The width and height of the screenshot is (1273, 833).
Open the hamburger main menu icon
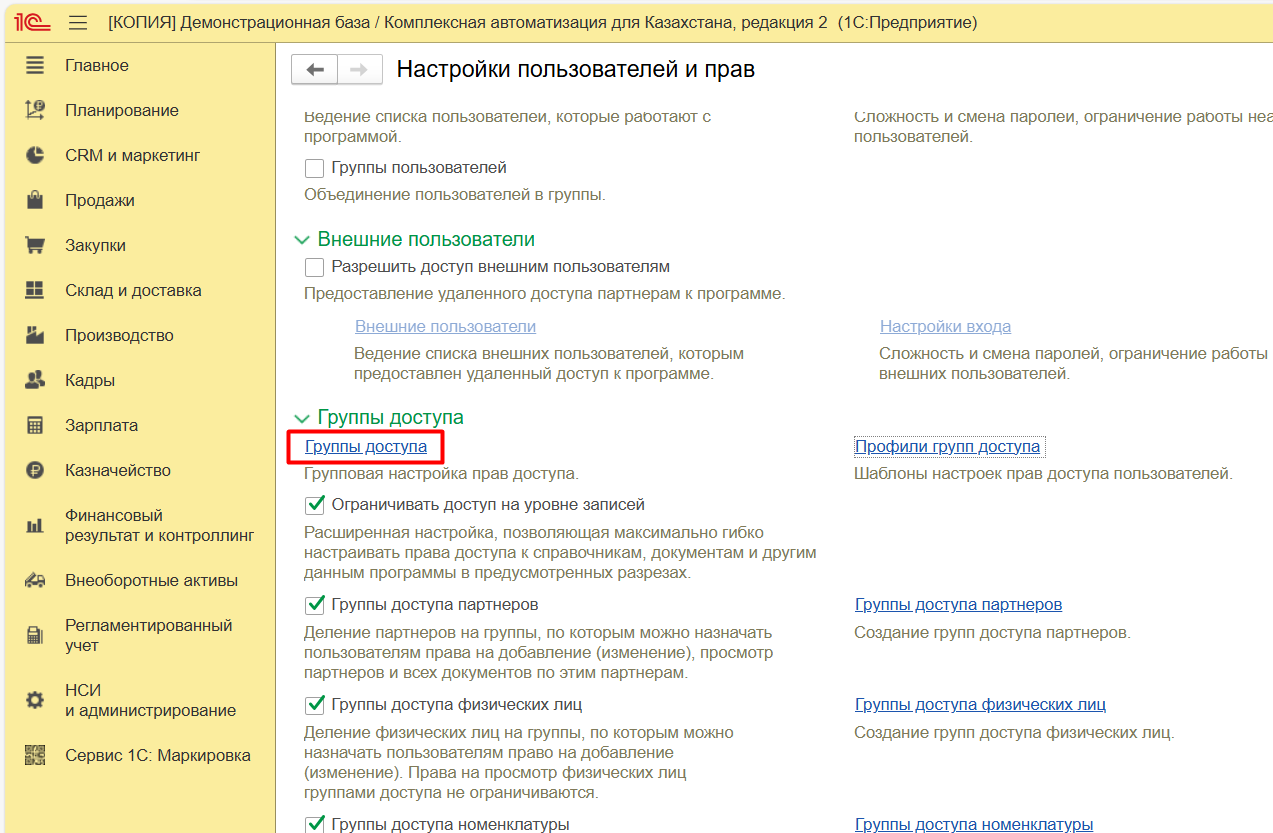tap(78, 22)
